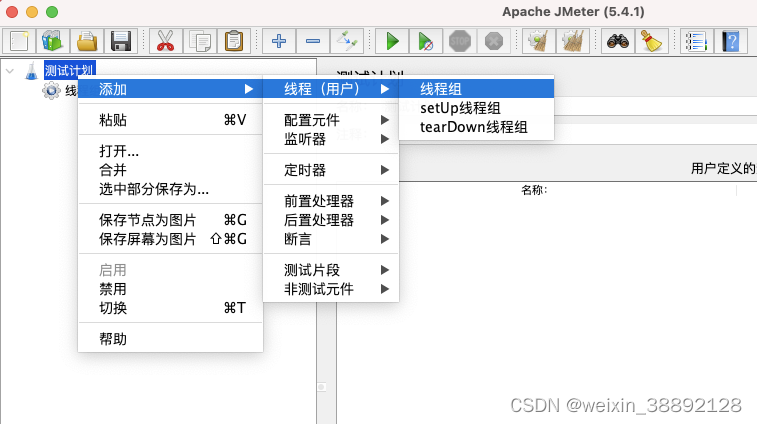This screenshot has width=757, height=424.
Task: Open Search with binoculars icon
Action: click(x=618, y=41)
